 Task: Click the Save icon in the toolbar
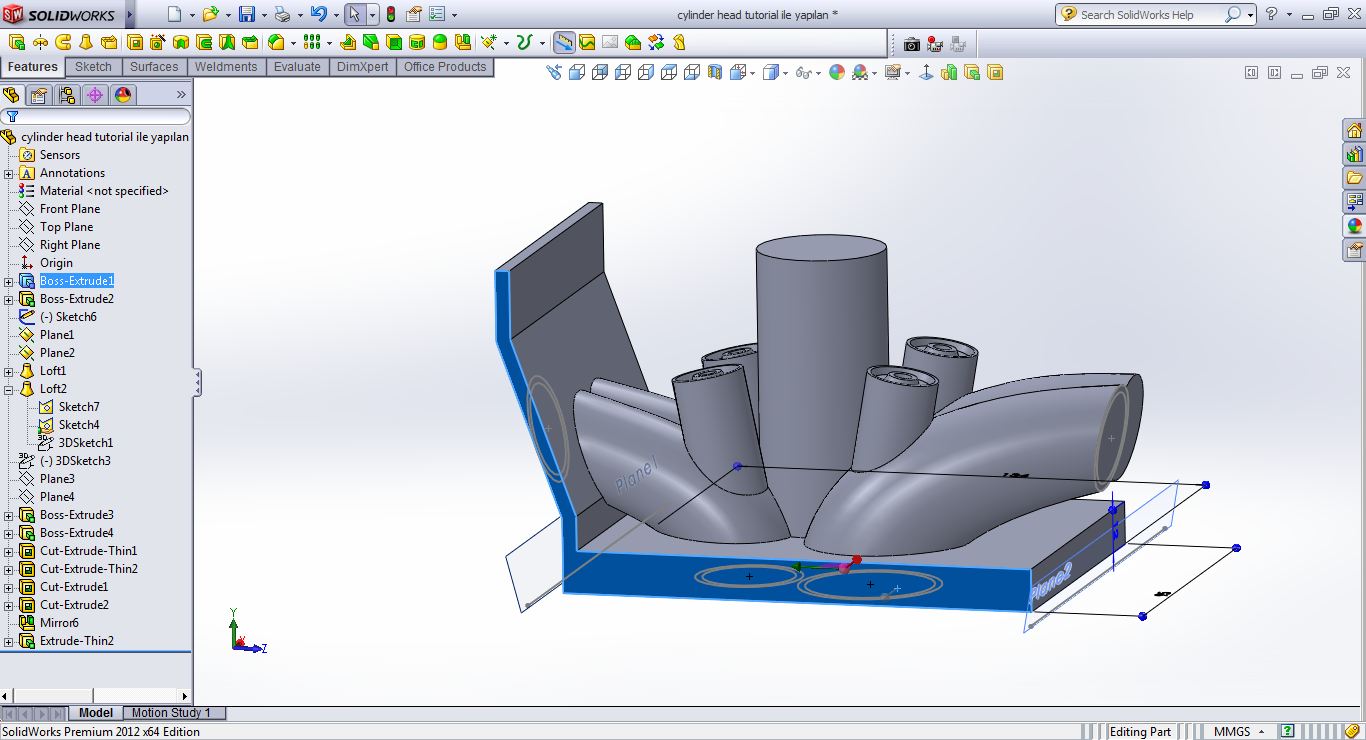click(246, 14)
